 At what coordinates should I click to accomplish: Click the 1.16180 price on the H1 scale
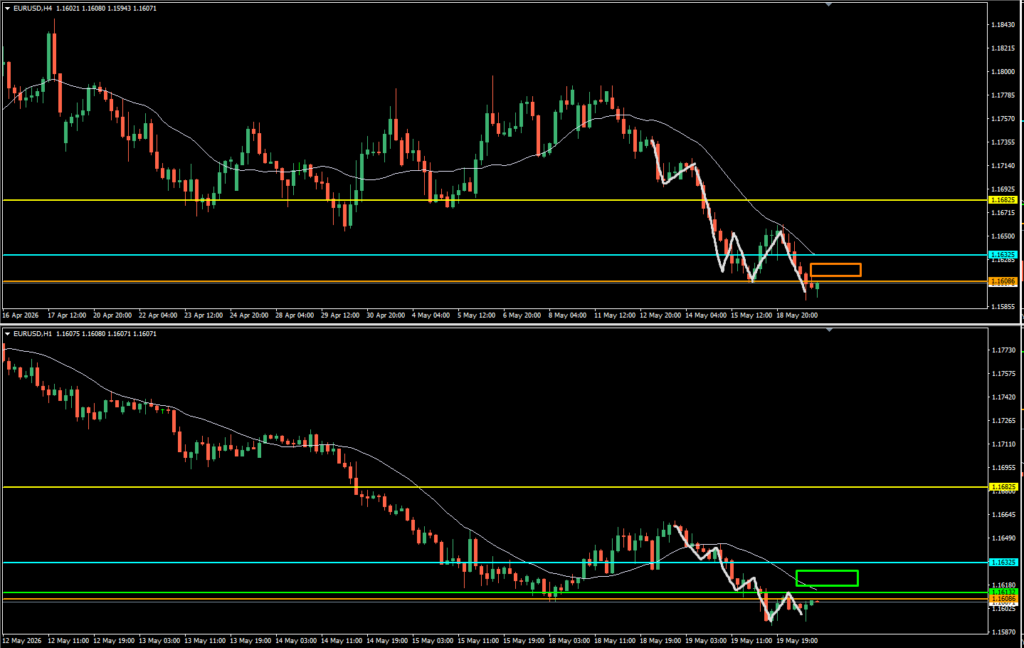[1003, 585]
